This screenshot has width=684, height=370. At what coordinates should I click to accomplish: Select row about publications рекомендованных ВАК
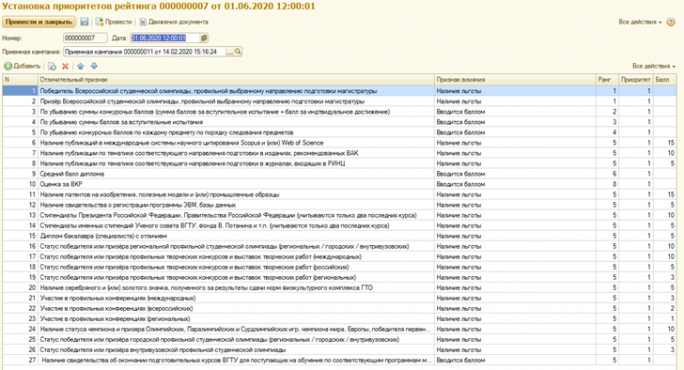pos(339,153)
